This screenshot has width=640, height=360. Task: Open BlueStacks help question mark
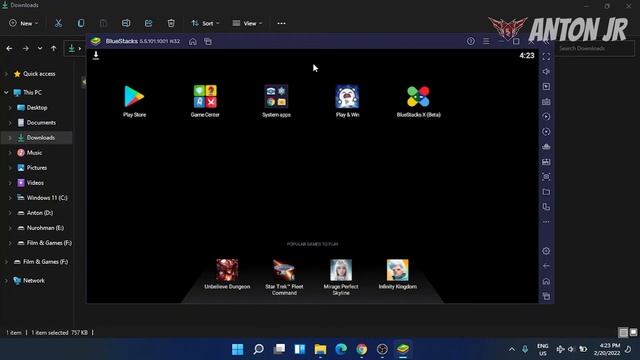coord(471,41)
